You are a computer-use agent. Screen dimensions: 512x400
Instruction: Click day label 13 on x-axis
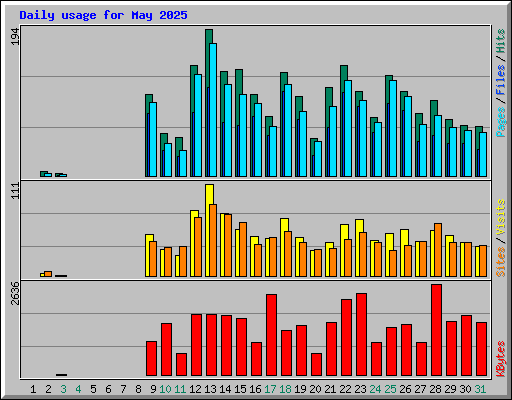210,389
